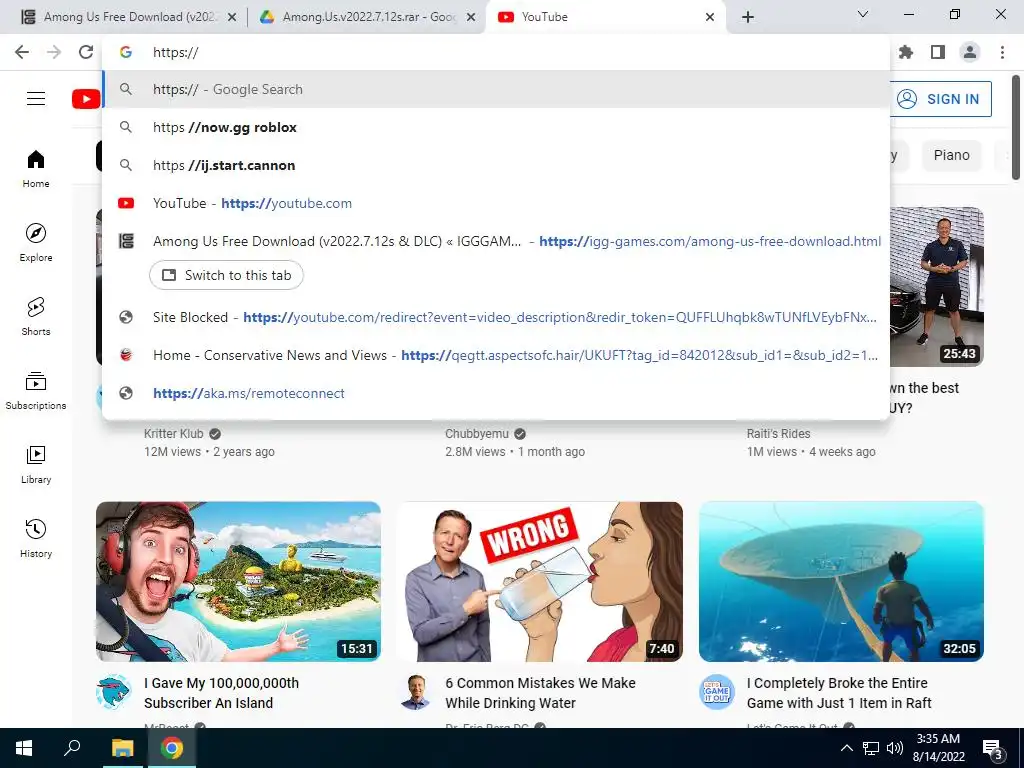Open Chrome three-dot menu
Viewport: 1024px width, 768px height.
tap(1002, 52)
